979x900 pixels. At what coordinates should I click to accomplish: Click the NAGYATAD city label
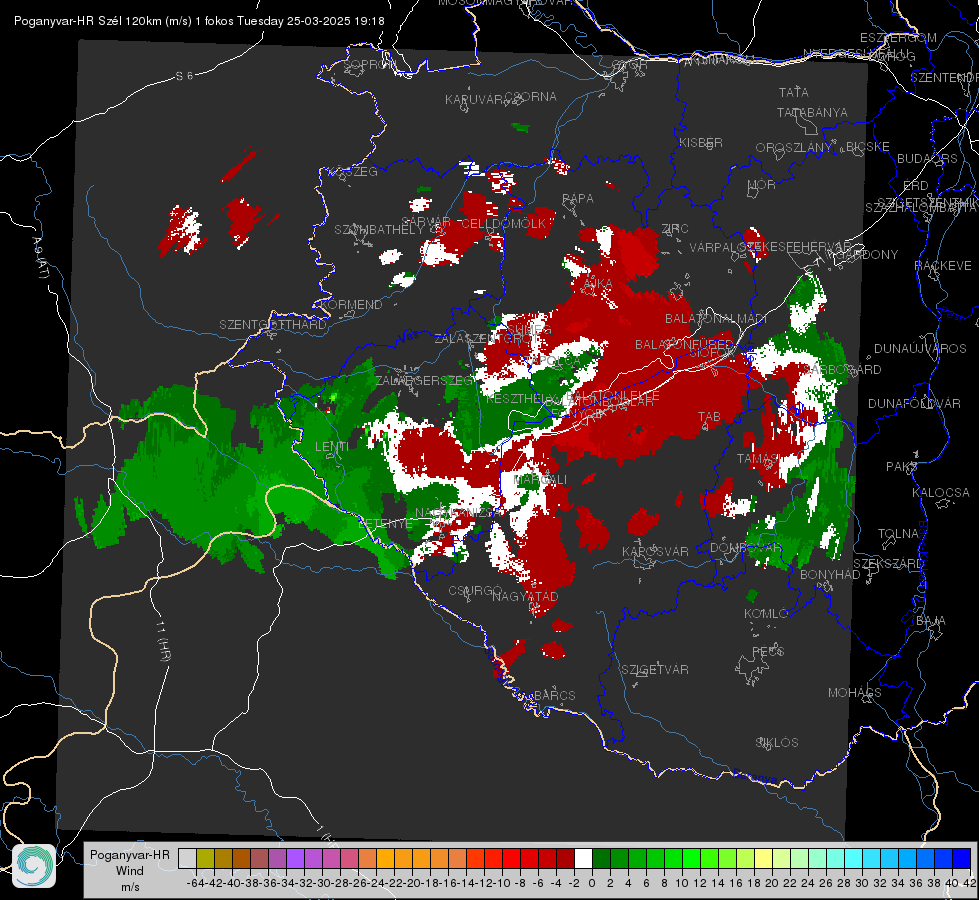(x=525, y=596)
